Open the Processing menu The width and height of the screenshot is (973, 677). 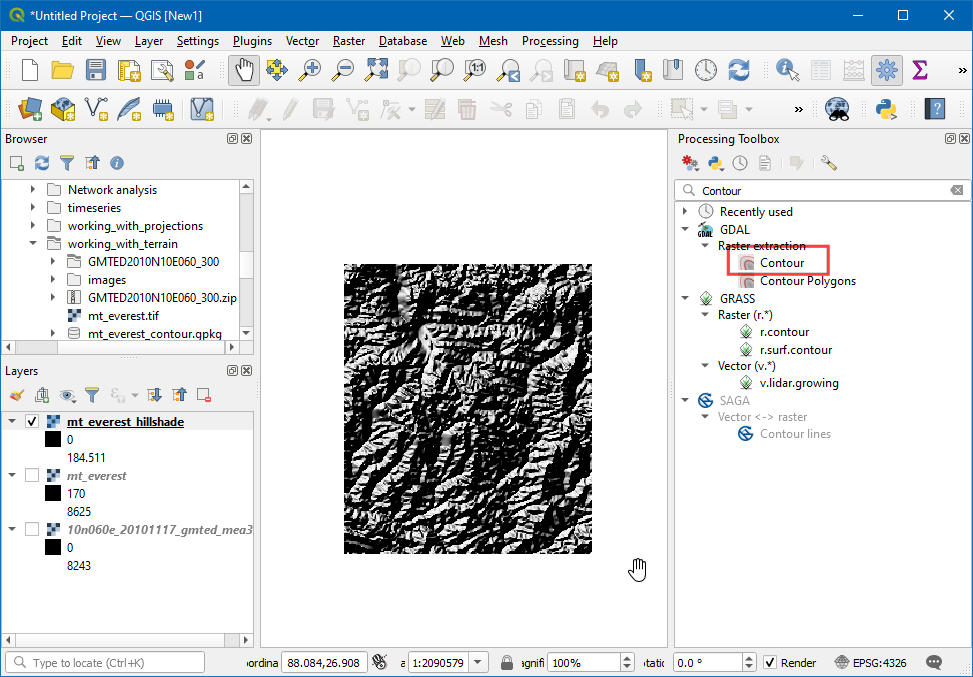(549, 41)
